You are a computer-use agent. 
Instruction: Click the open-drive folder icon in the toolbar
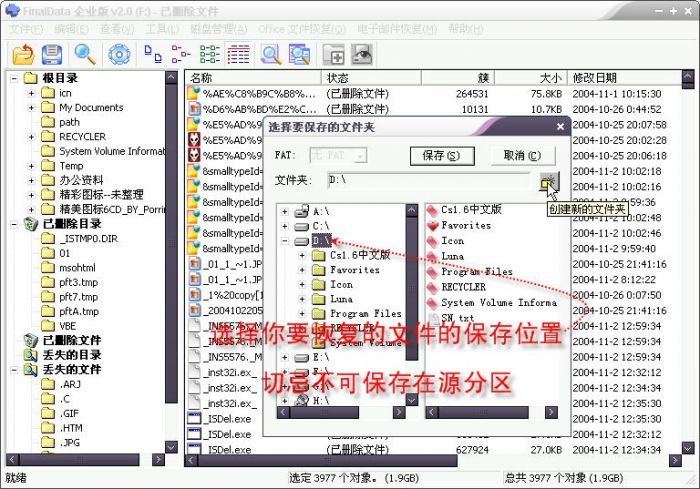(x=23, y=54)
